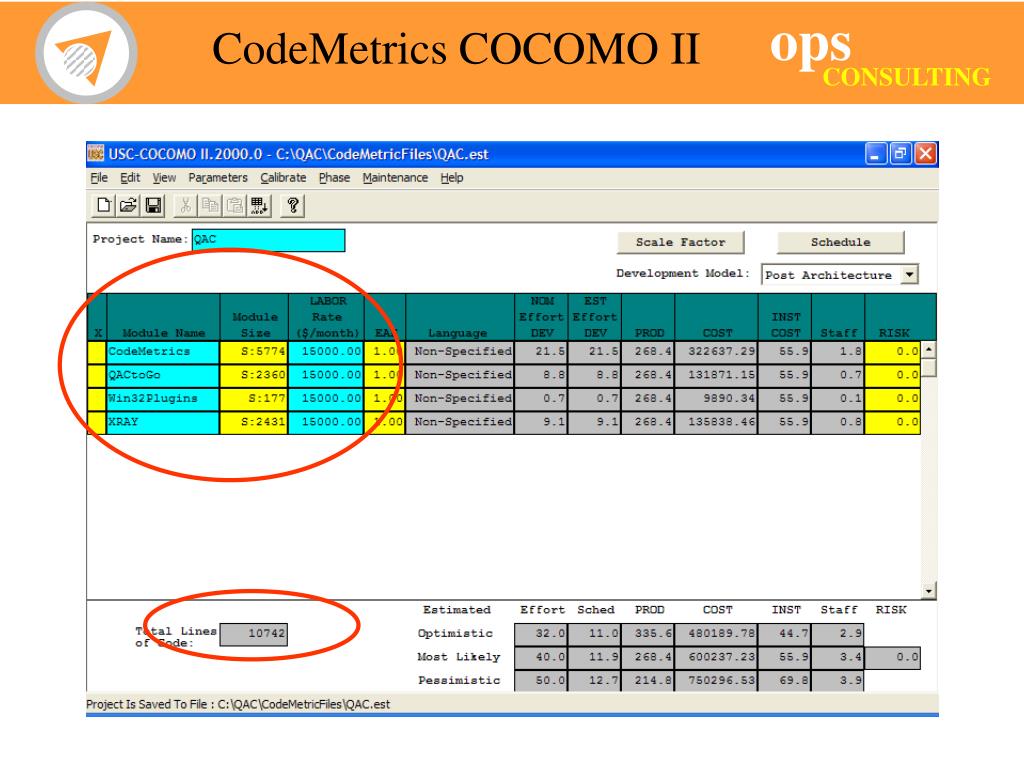Viewport: 1024px width, 768px height.
Task: Click the COST value 322637.29
Action: click(x=716, y=351)
